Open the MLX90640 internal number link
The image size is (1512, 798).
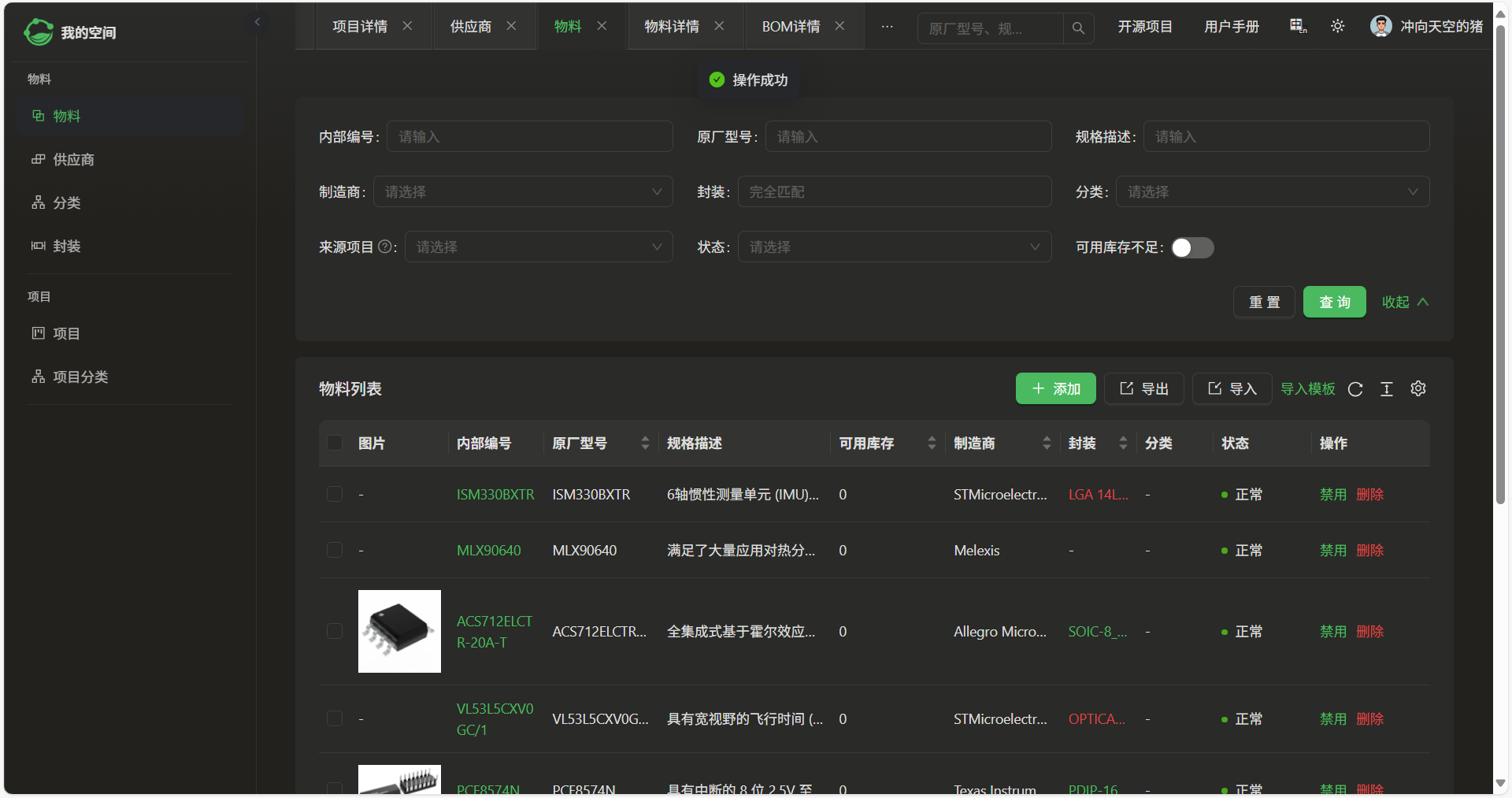click(x=488, y=551)
